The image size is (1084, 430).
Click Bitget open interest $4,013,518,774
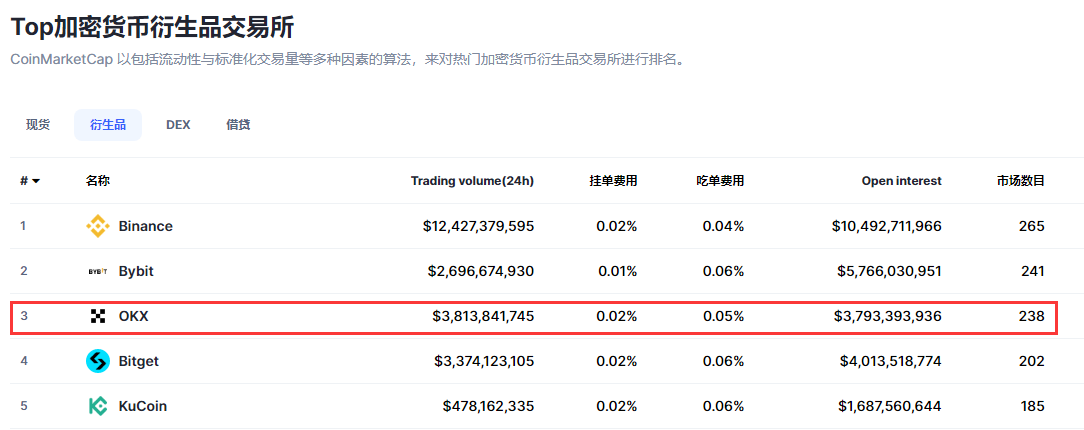pyautogui.click(x=890, y=361)
